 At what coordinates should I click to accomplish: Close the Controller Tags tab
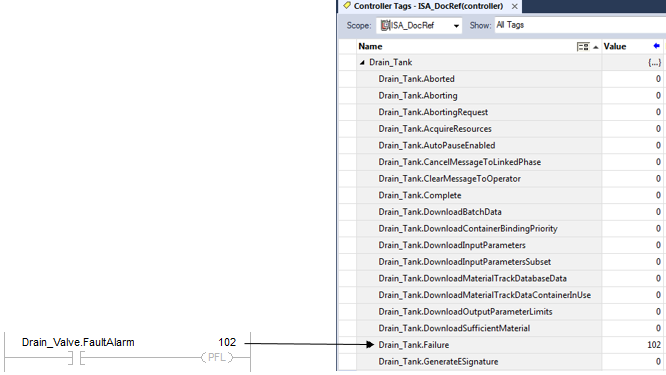[x=514, y=6]
